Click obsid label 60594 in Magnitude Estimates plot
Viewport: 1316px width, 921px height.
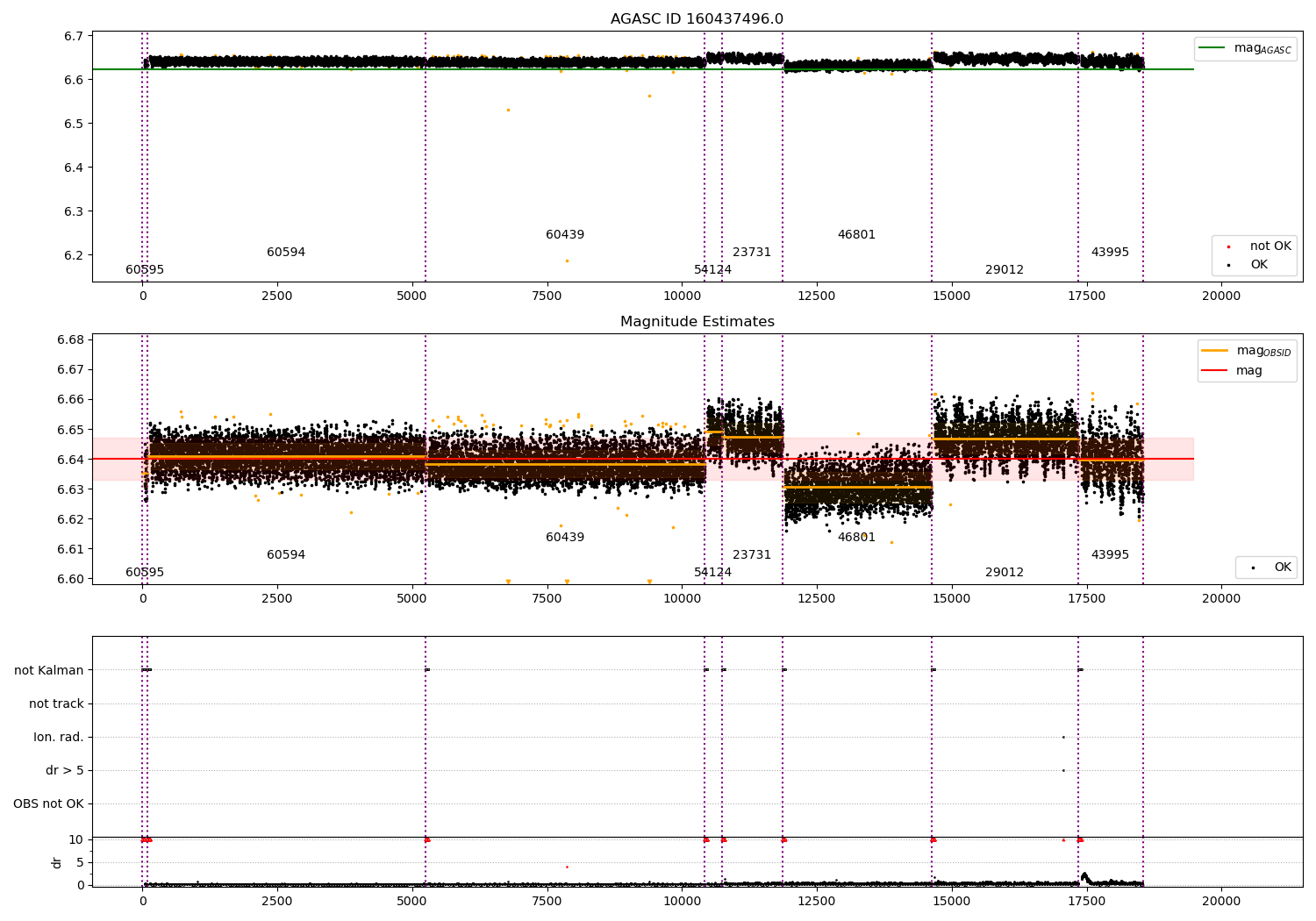pos(286,555)
